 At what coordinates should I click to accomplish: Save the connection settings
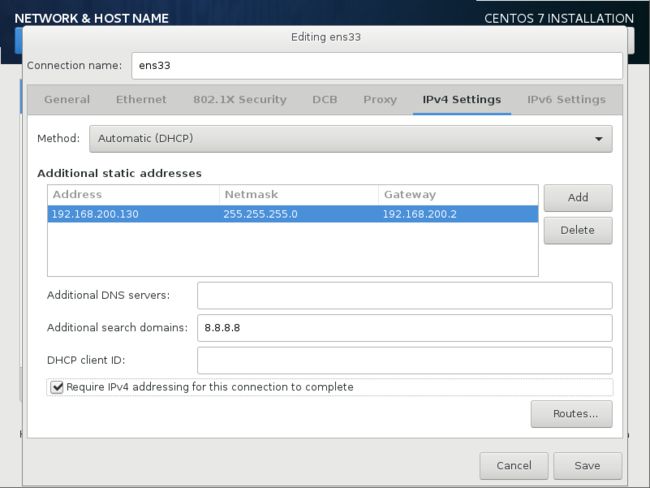pos(587,466)
